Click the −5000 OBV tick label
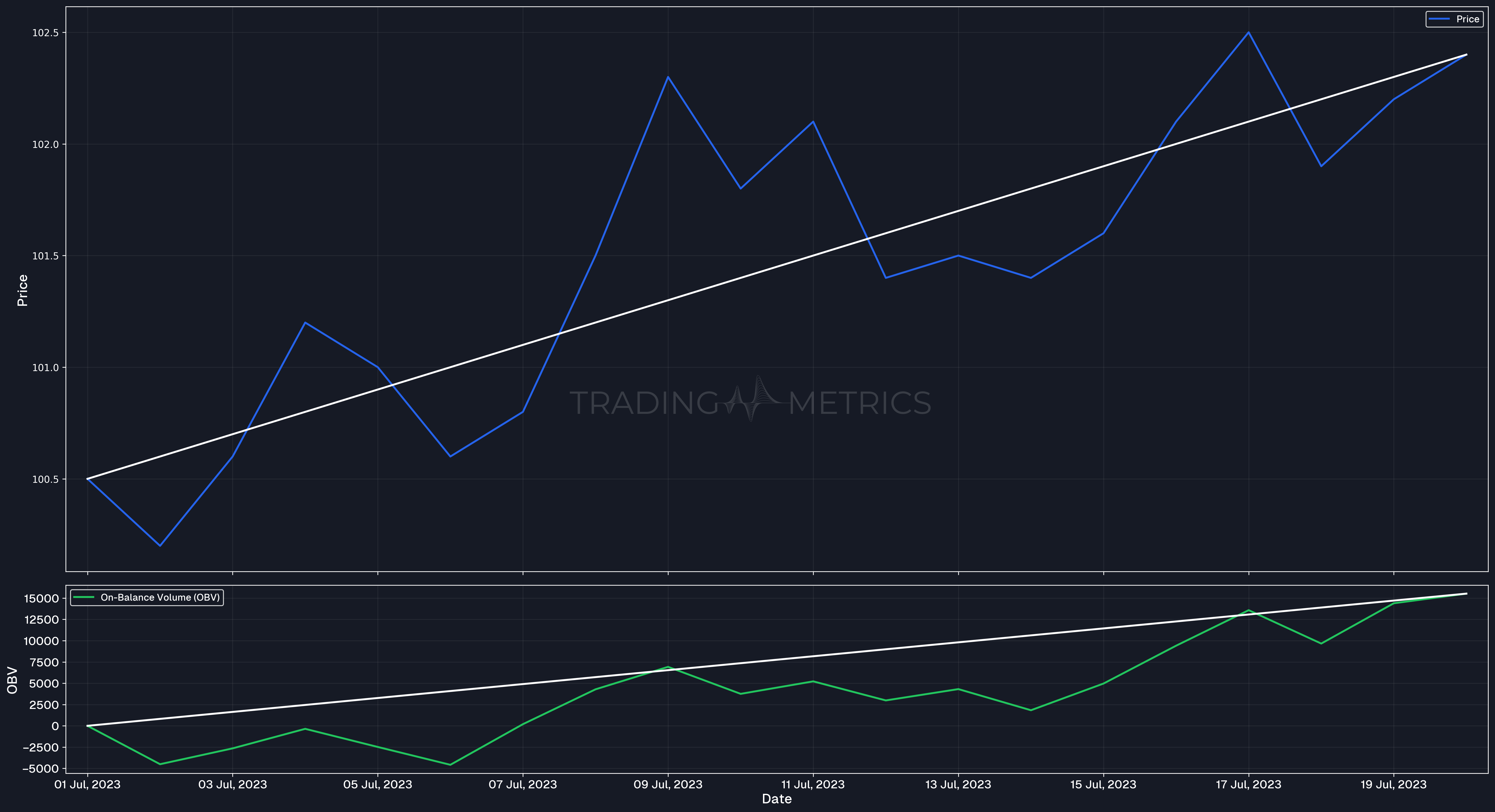This screenshot has height=812, width=1495. point(41,769)
